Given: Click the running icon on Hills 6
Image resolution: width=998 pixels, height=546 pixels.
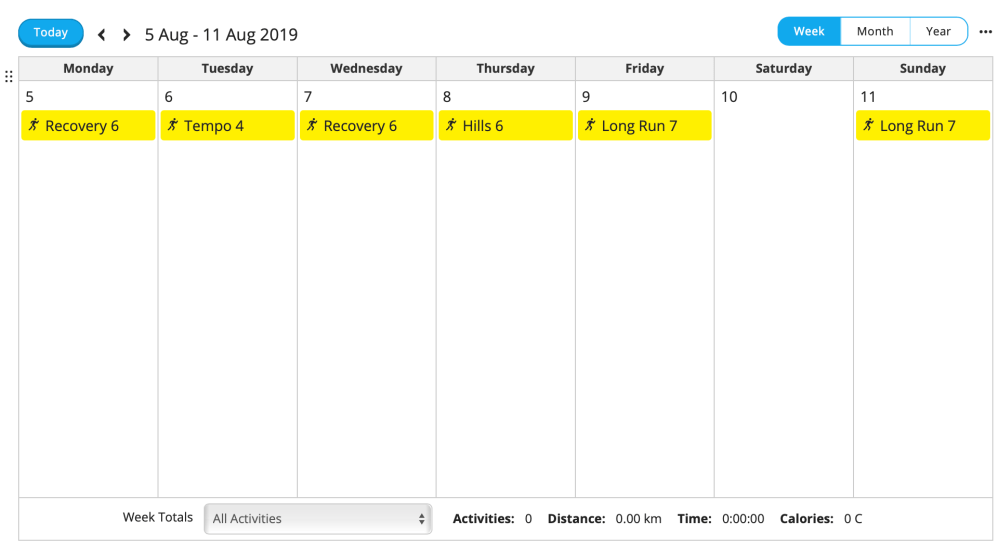Looking at the screenshot, I should pos(450,125).
